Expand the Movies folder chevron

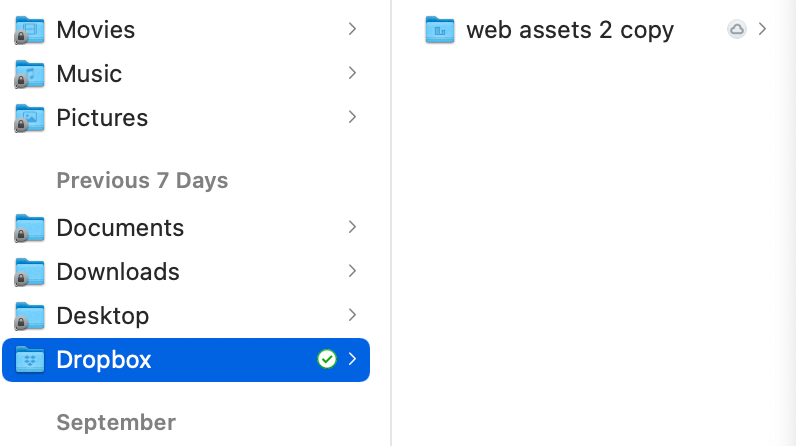(352, 30)
